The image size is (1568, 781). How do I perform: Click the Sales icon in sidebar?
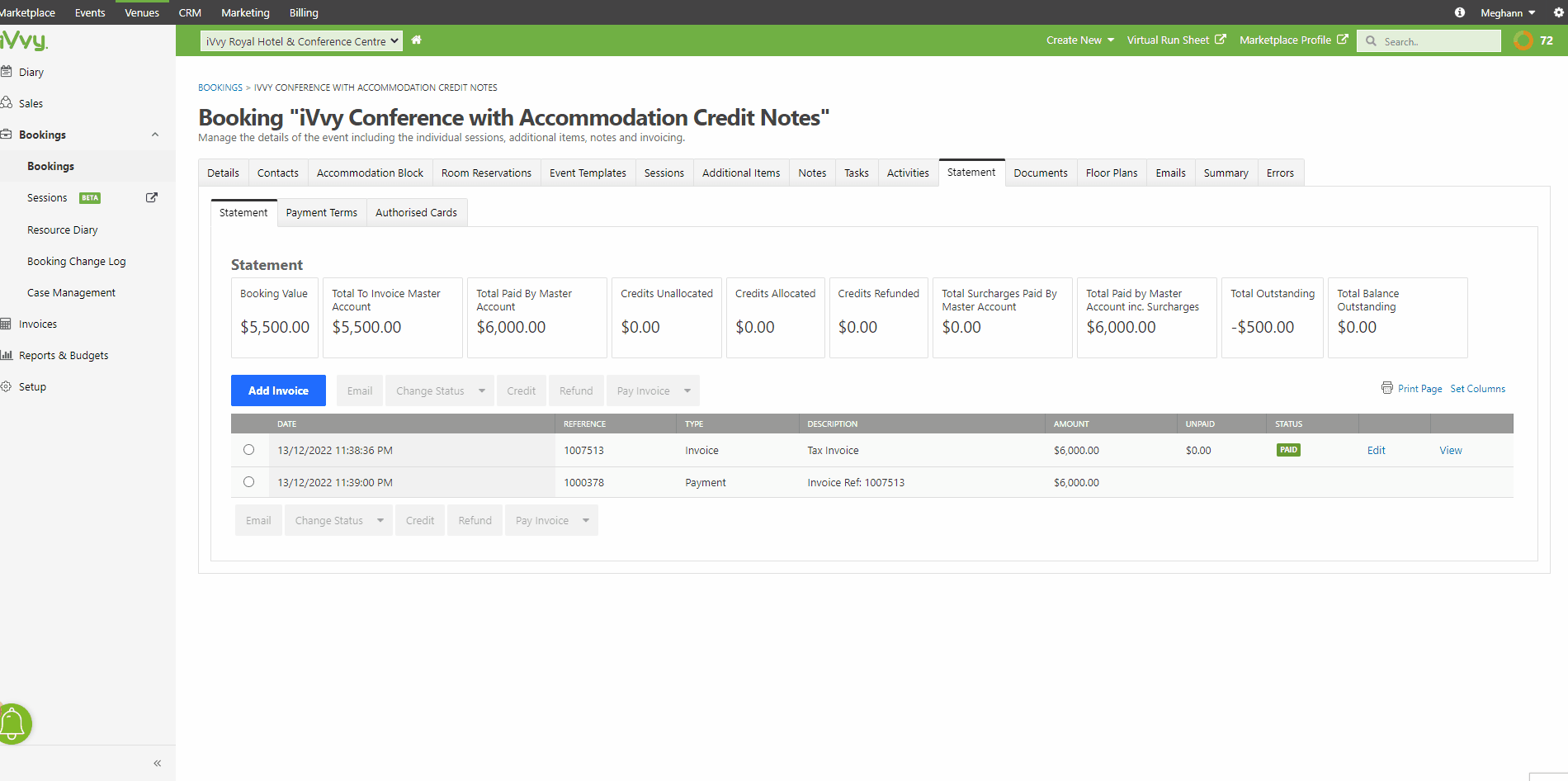click(x=6, y=102)
